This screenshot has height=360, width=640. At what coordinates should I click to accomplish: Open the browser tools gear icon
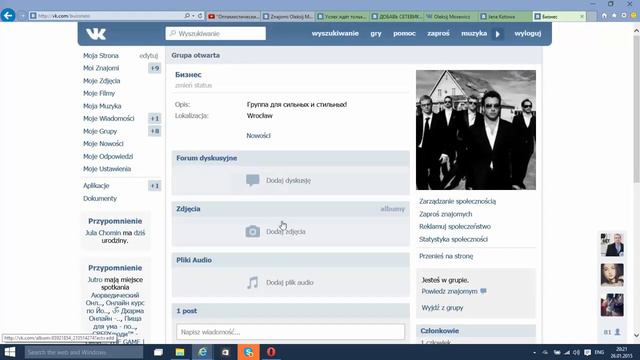[x=624, y=16]
